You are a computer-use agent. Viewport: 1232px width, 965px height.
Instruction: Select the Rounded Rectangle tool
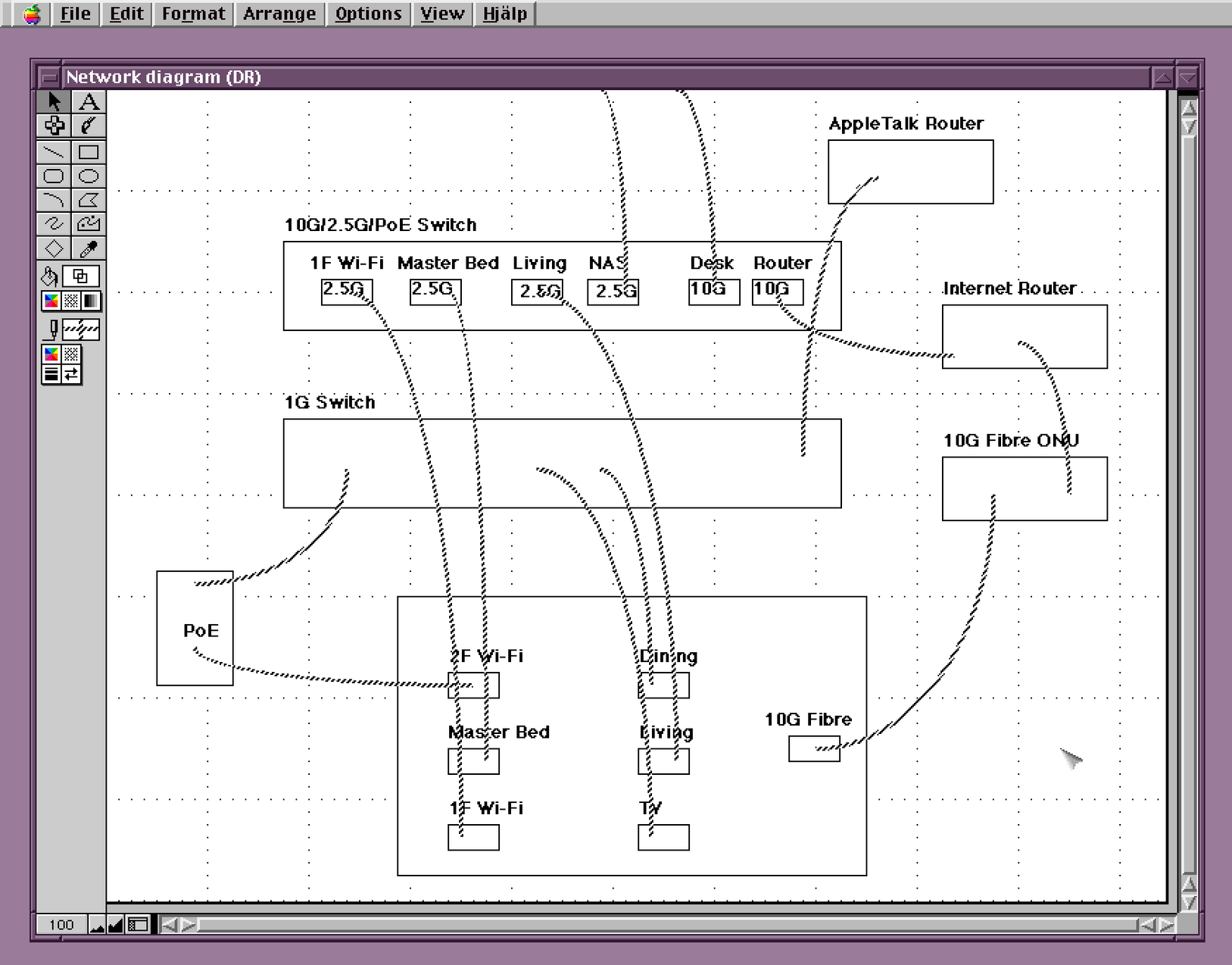pos(54,176)
